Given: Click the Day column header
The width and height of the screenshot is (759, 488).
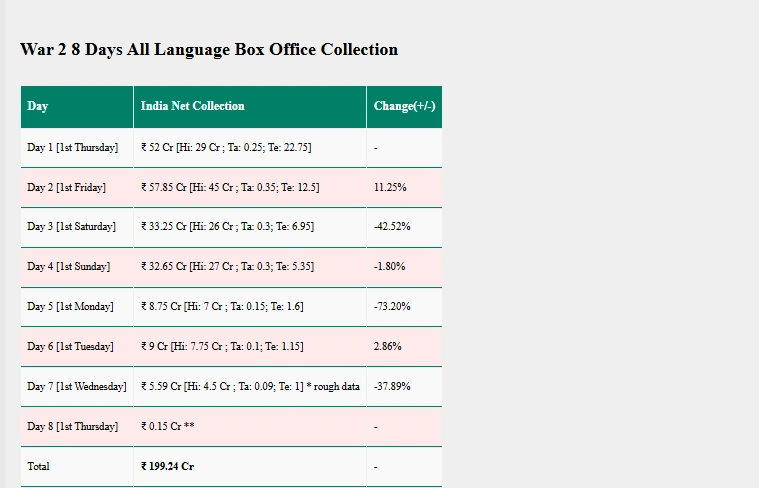Looking at the screenshot, I should (38, 106).
